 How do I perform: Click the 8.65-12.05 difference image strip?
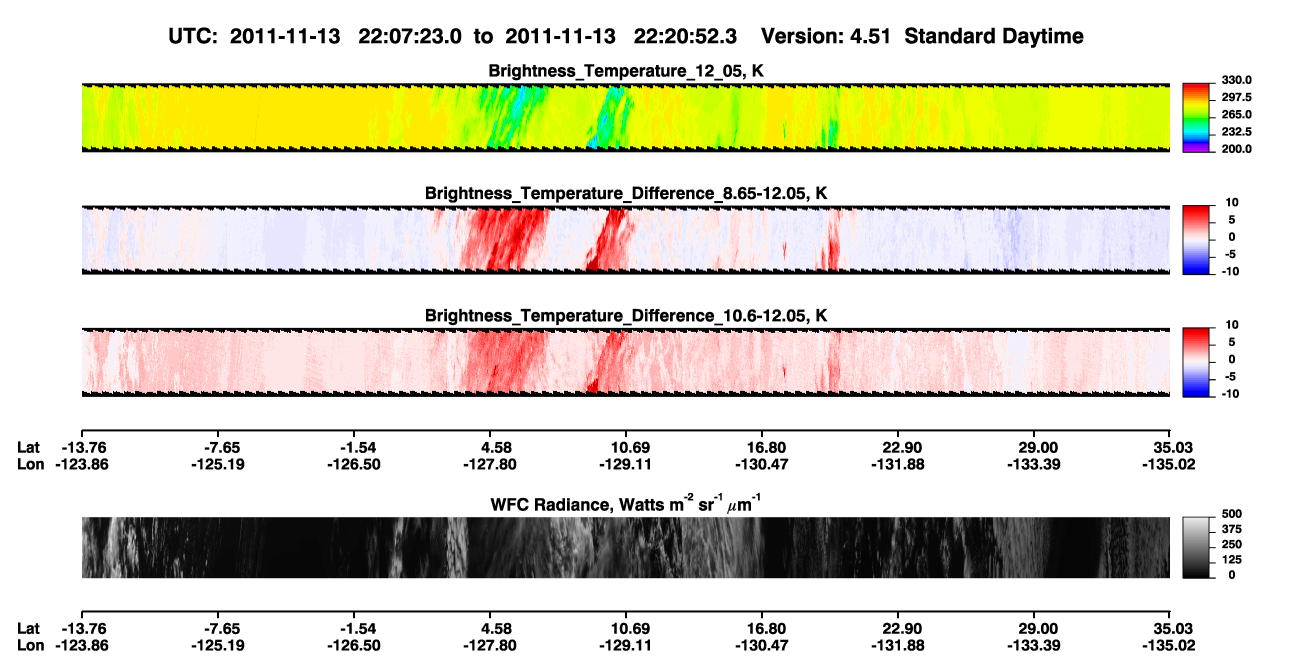(x=625, y=239)
